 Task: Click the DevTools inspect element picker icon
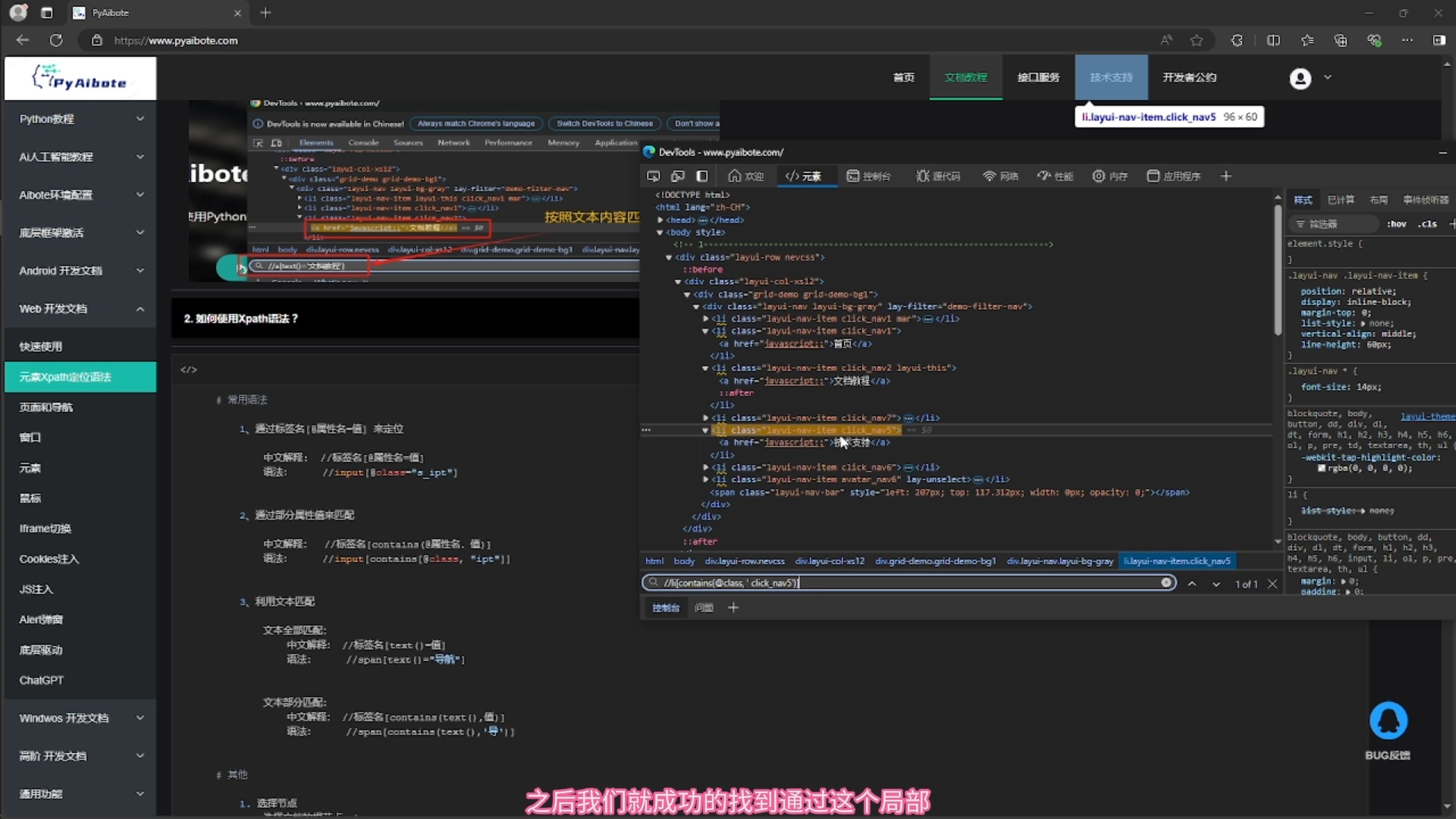[653, 176]
